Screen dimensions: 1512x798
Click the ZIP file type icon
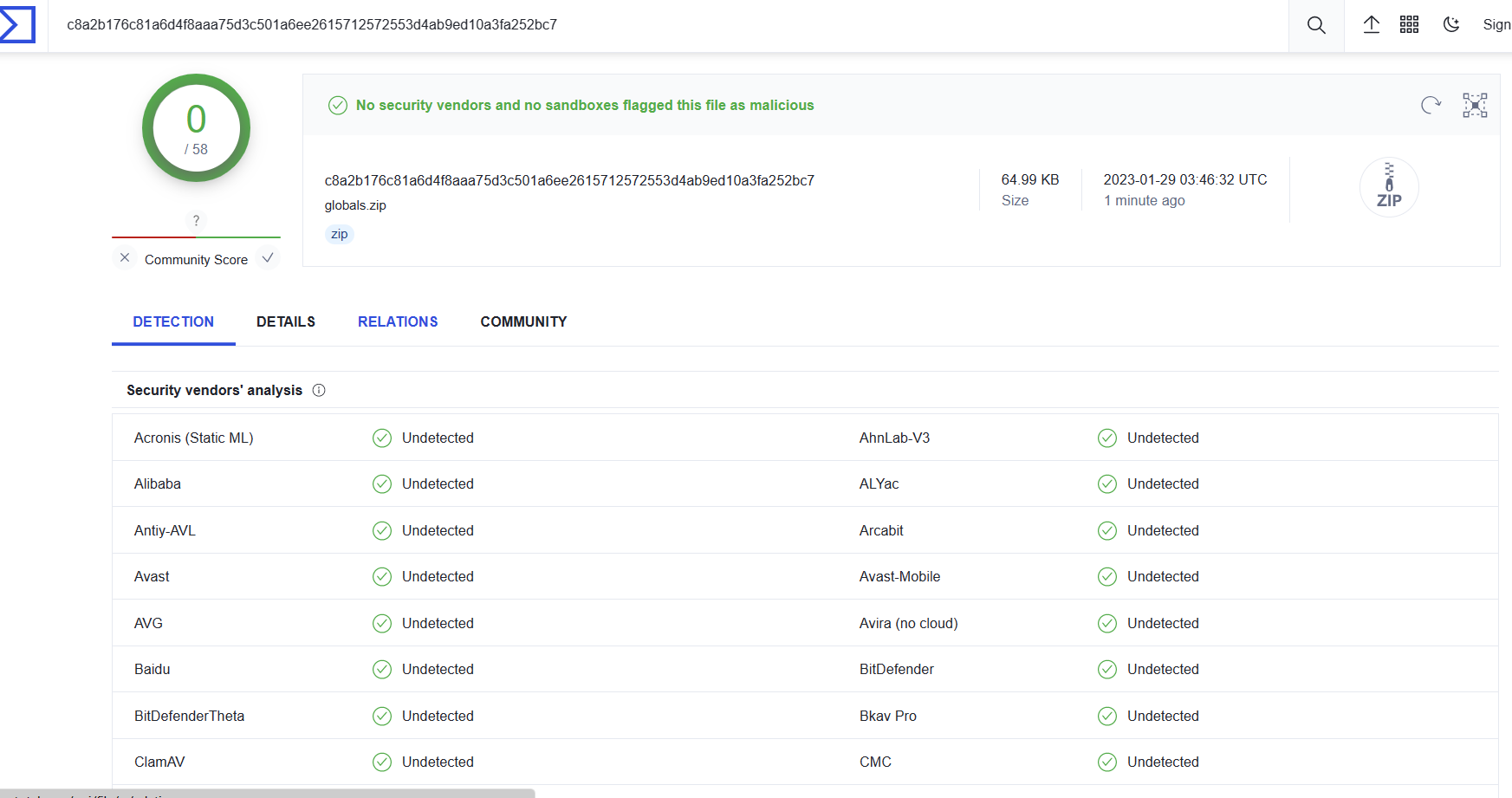pyautogui.click(x=1389, y=187)
